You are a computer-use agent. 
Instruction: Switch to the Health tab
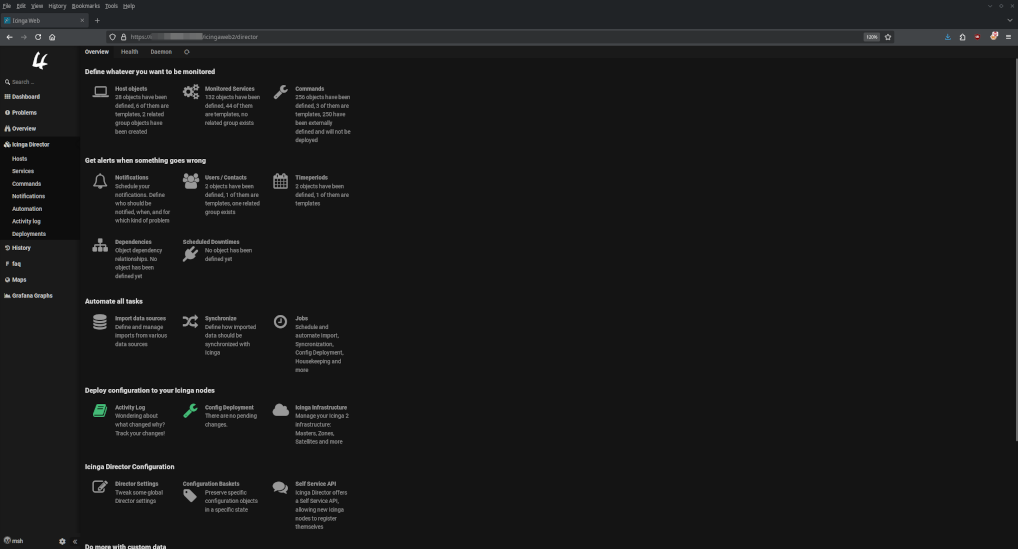[130, 52]
